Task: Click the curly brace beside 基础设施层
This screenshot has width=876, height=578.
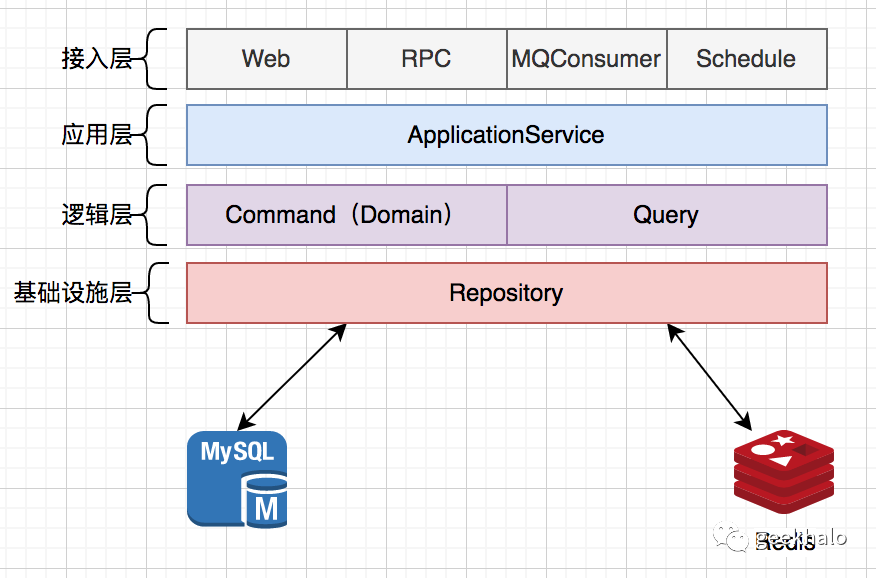Action: 152,293
